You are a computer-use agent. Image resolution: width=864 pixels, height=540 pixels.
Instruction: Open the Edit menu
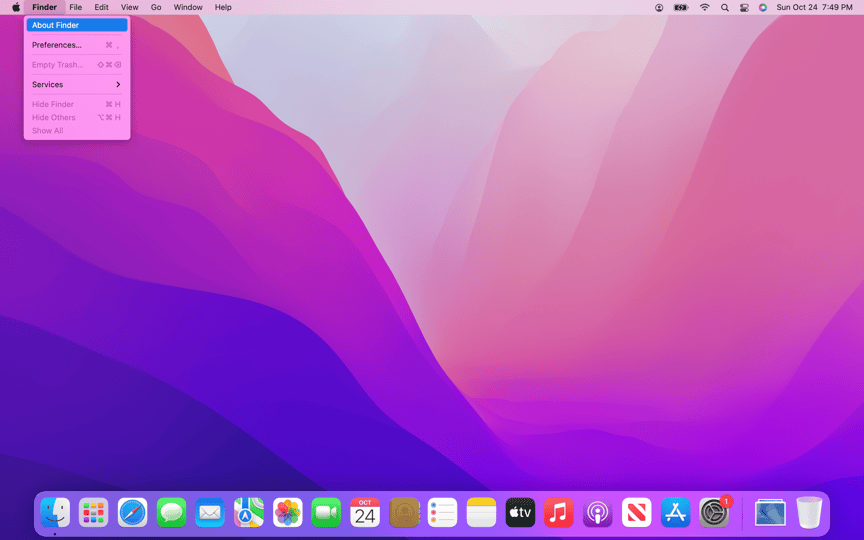pyautogui.click(x=101, y=7)
